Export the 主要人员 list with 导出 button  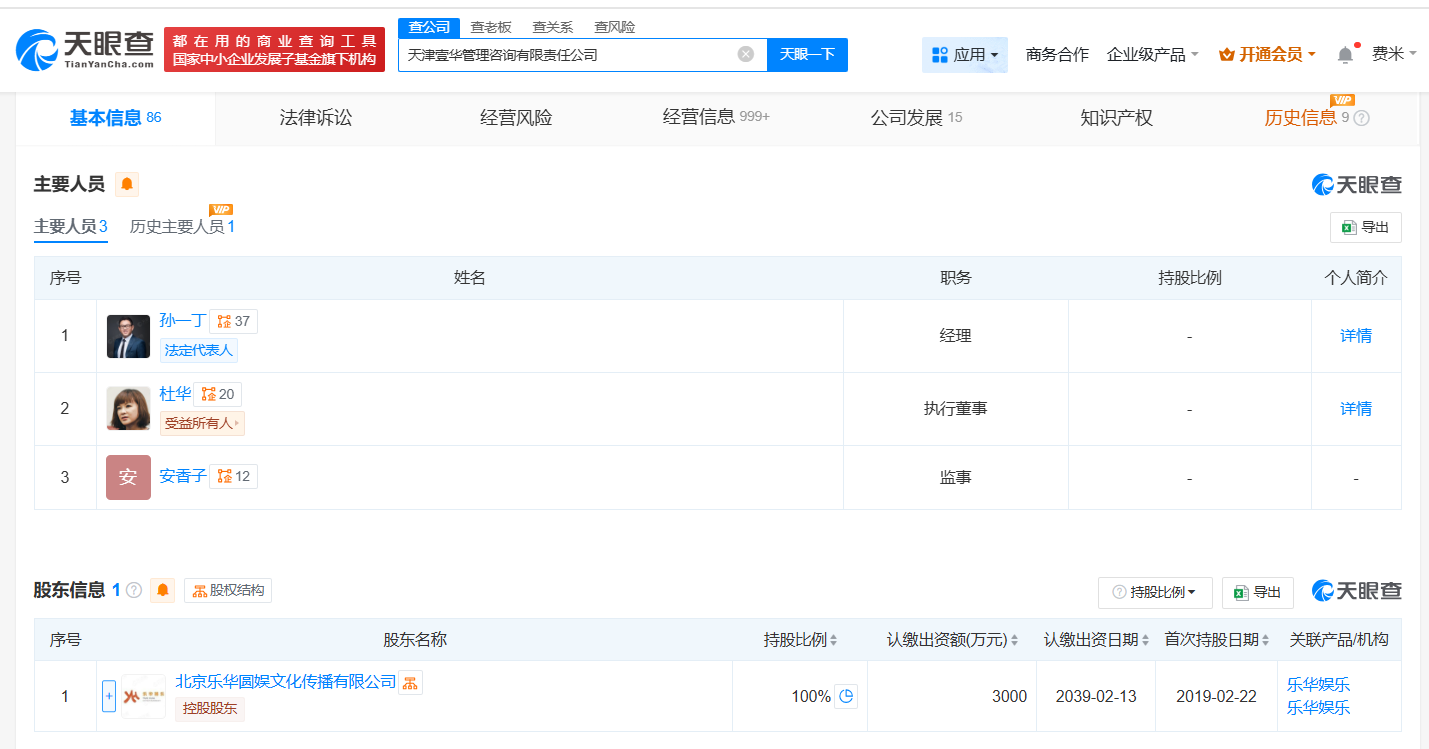[x=1366, y=227]
